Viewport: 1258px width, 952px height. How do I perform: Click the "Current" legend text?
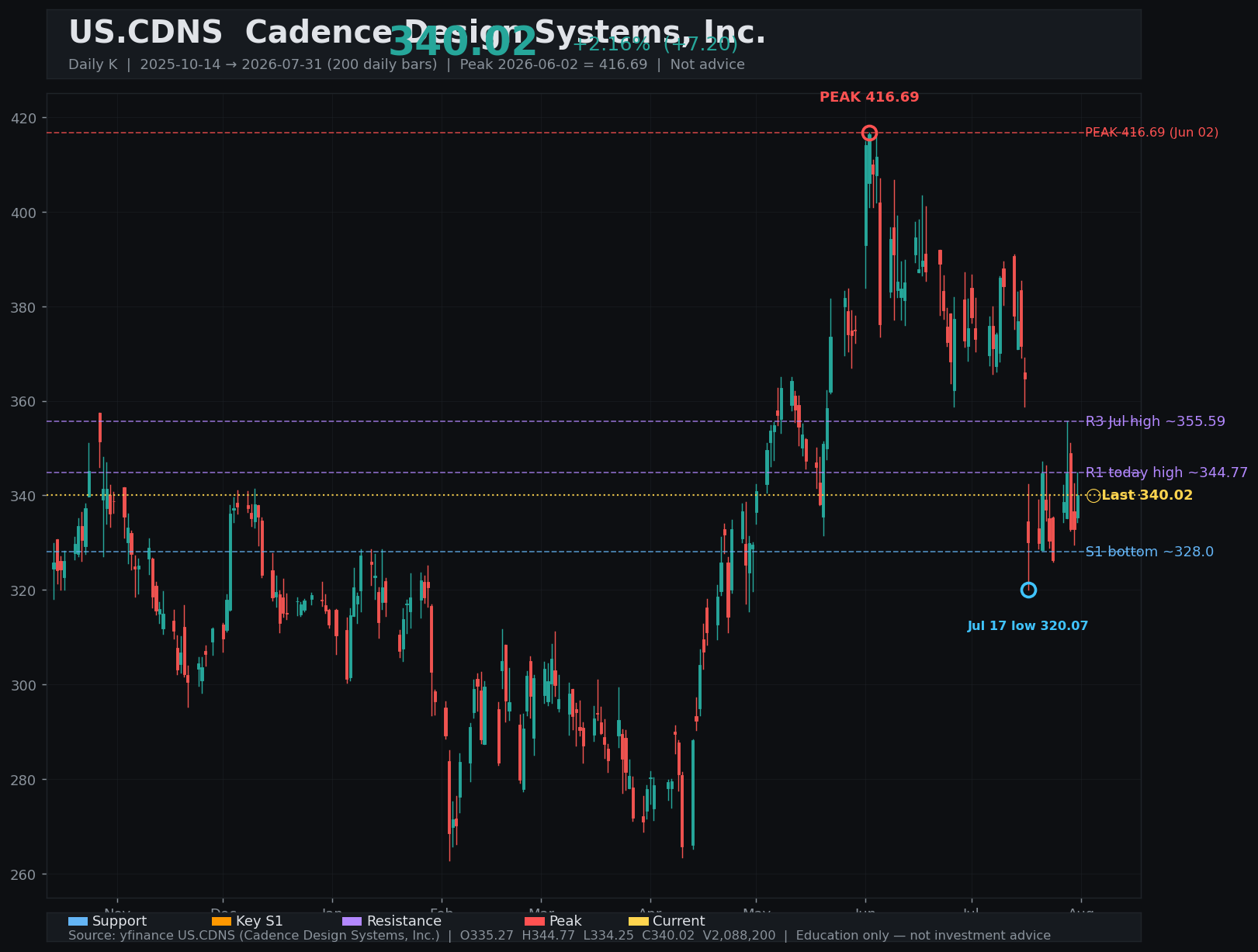click(x=679, y=921)
